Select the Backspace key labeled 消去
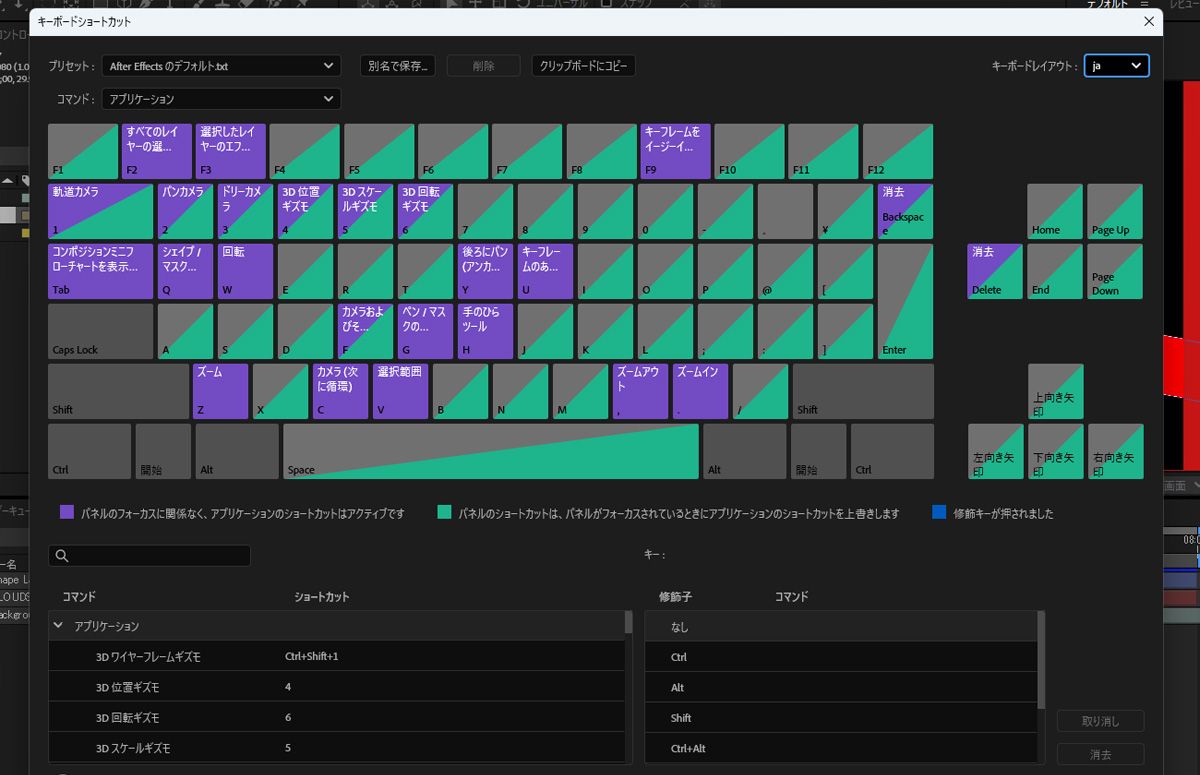Image resolution: width=1200 pixels, height=775 pixels. coord(906,211)
